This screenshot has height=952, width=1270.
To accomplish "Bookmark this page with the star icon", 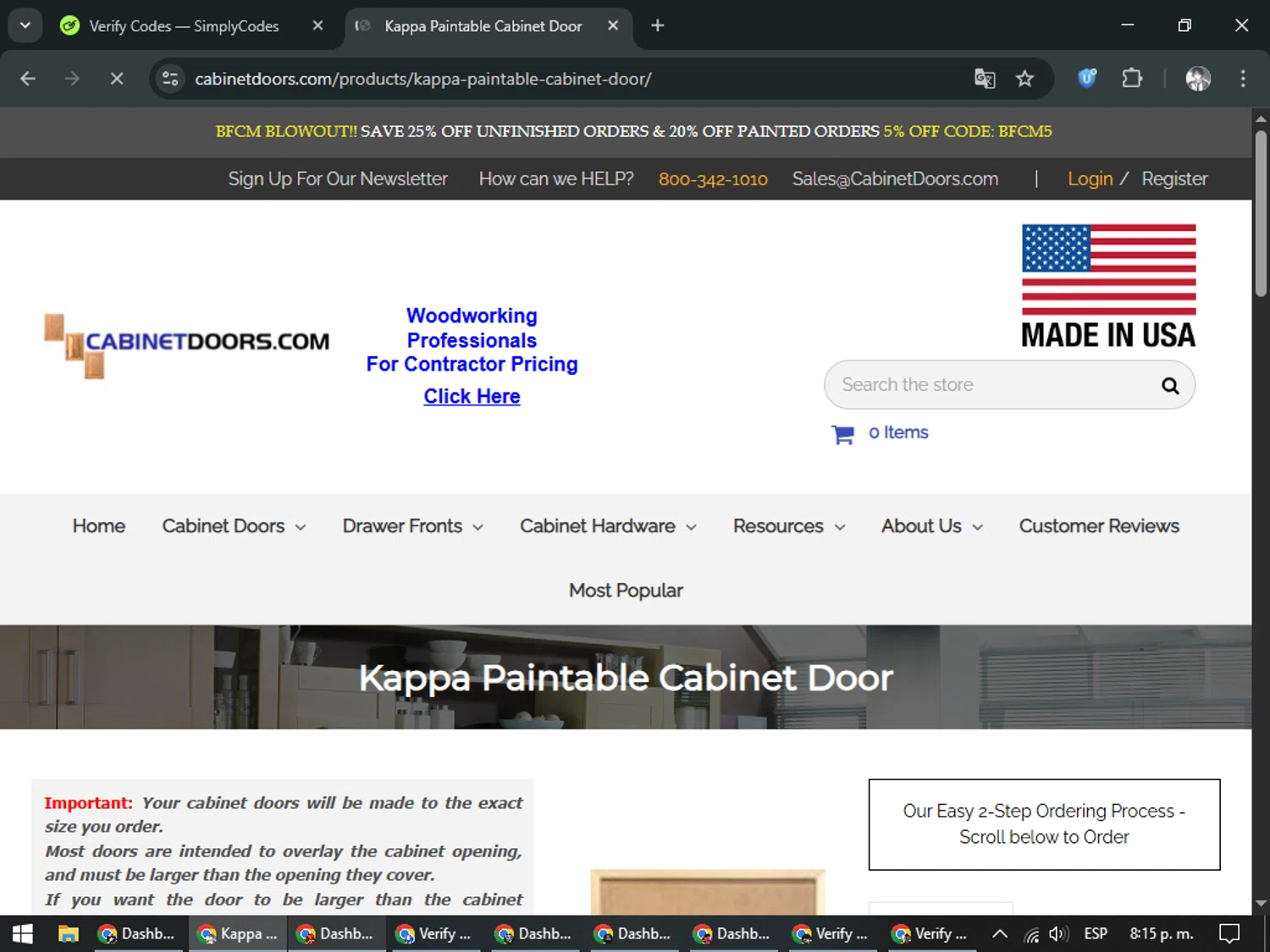I will click(x=1025, y=79).
